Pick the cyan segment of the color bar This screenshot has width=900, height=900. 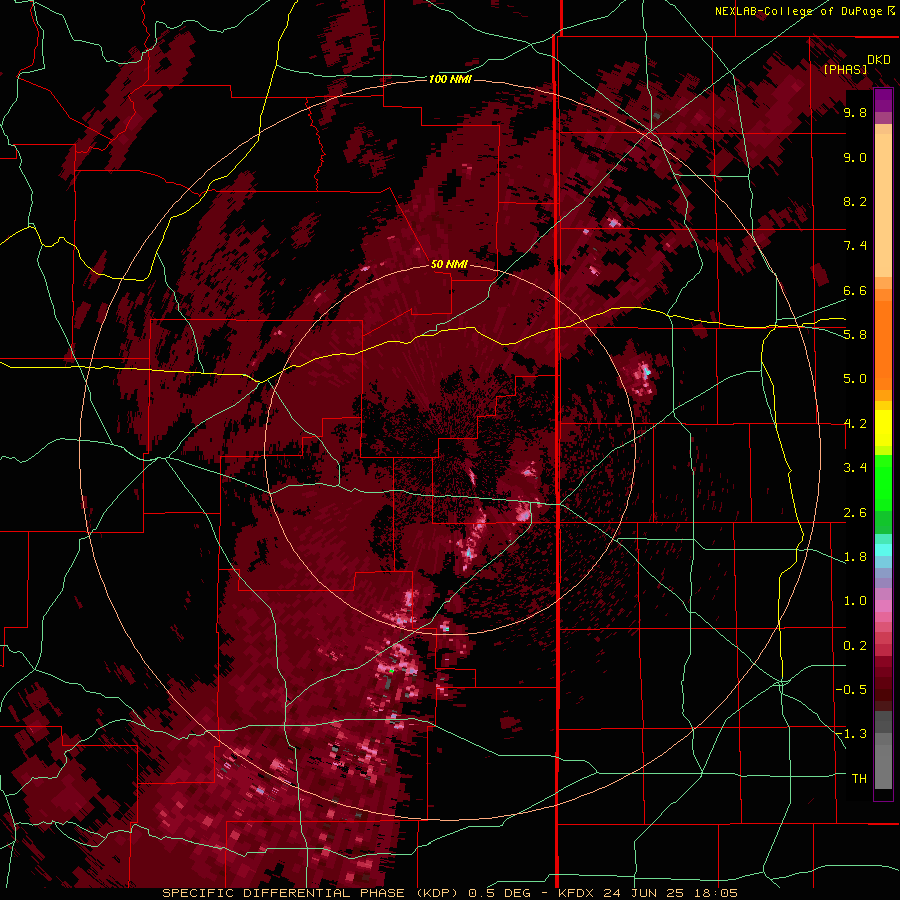pos(883,550)
